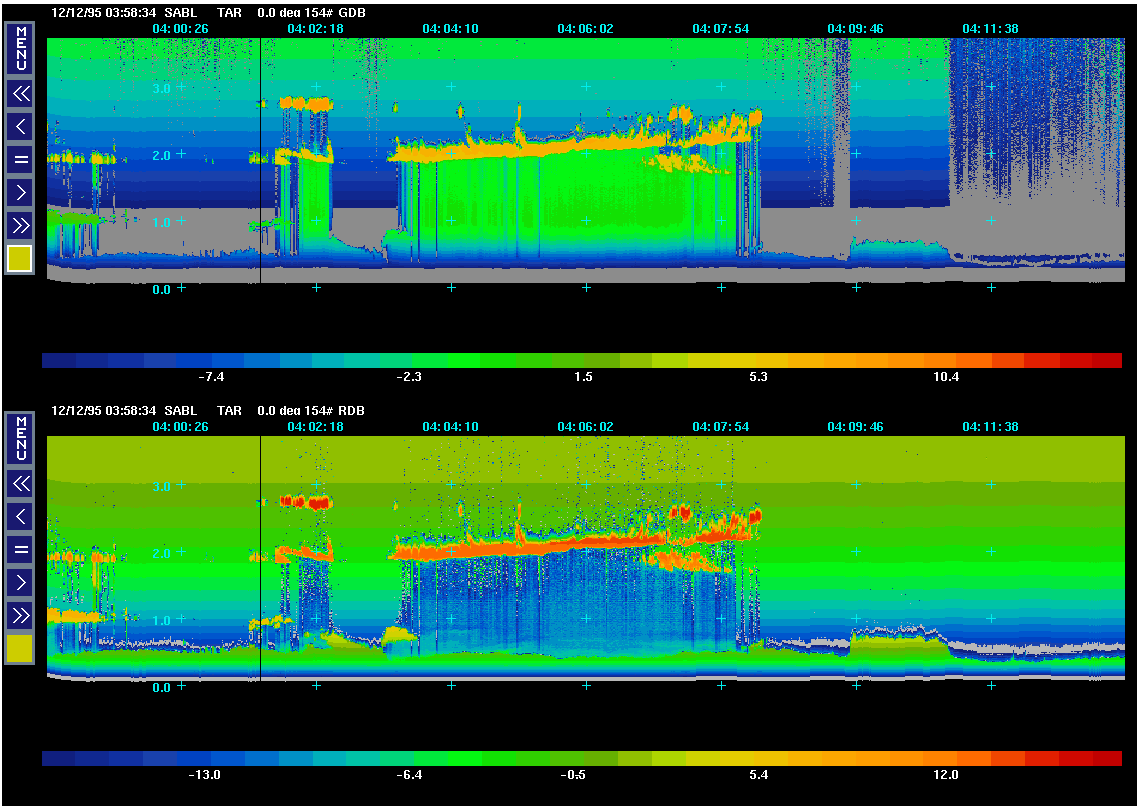Click dark blue end of lower RDB color scale
The image size is (1141, 810).
click(58, 759)
